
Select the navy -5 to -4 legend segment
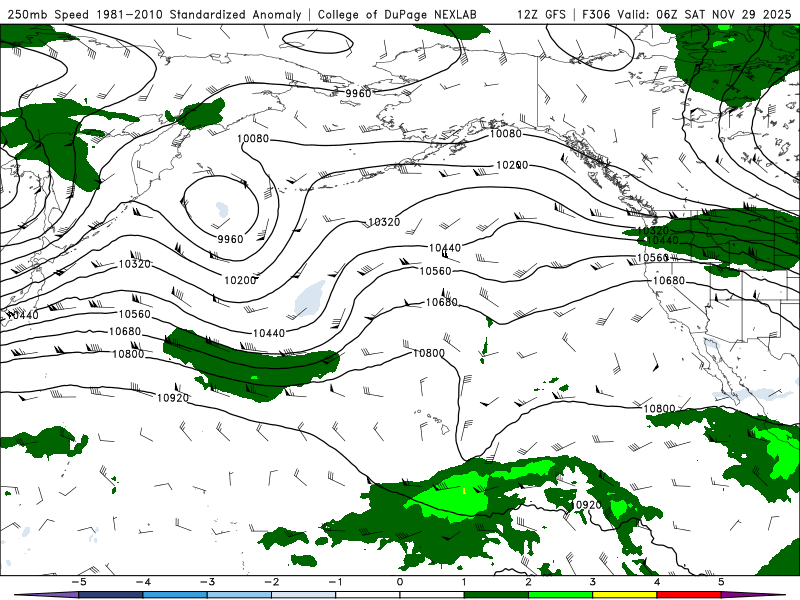[x=111, y=595]
